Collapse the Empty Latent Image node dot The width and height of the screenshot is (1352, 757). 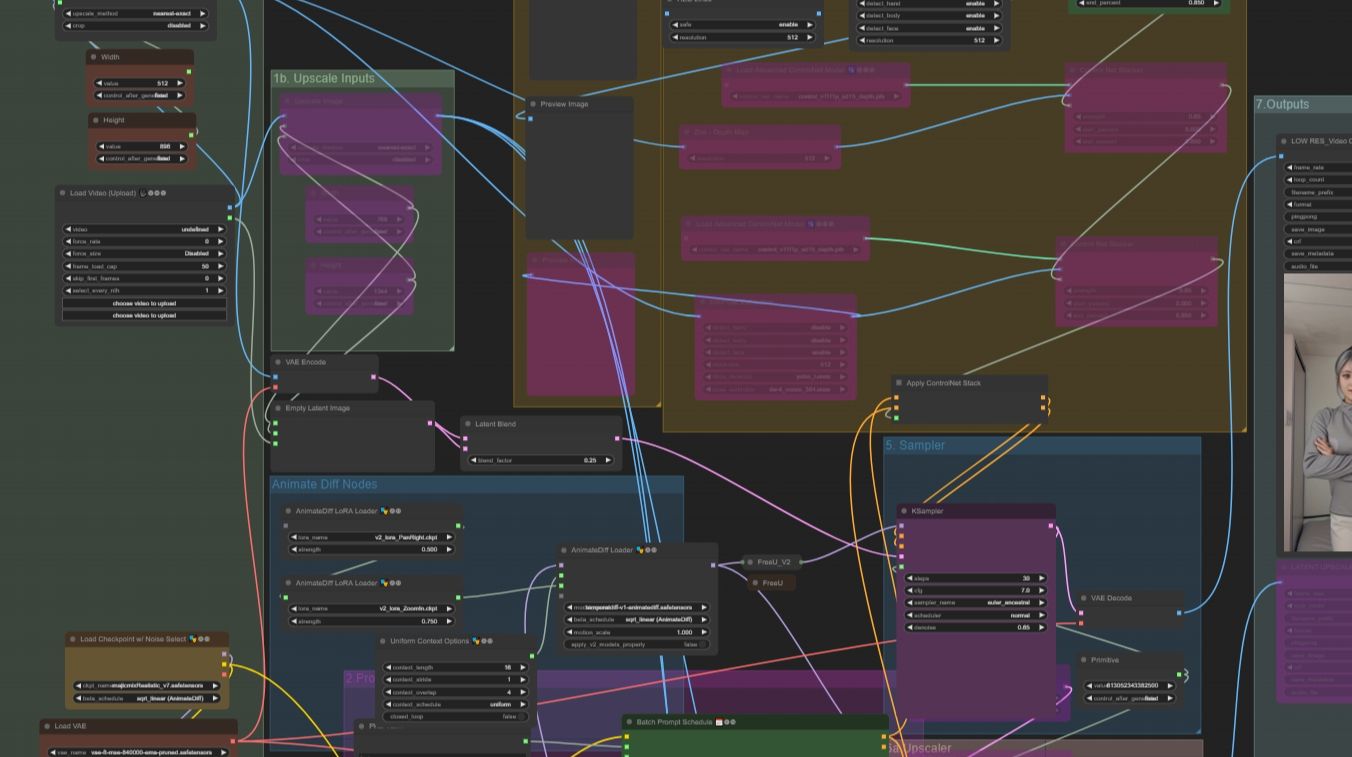point(278,408)
